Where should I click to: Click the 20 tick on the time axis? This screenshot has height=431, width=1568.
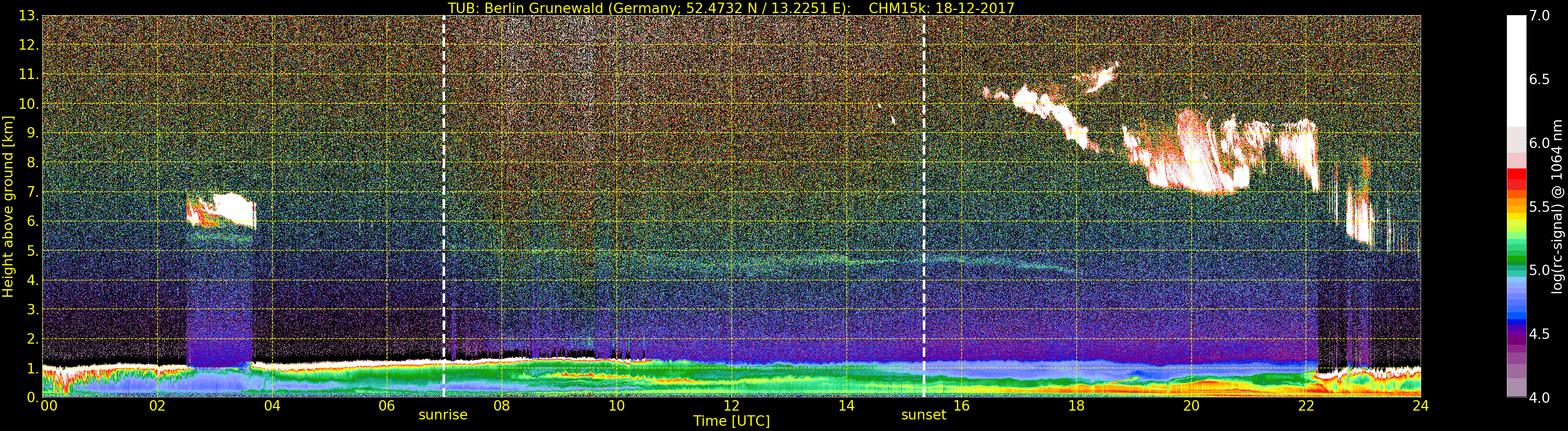(1191, 406)
